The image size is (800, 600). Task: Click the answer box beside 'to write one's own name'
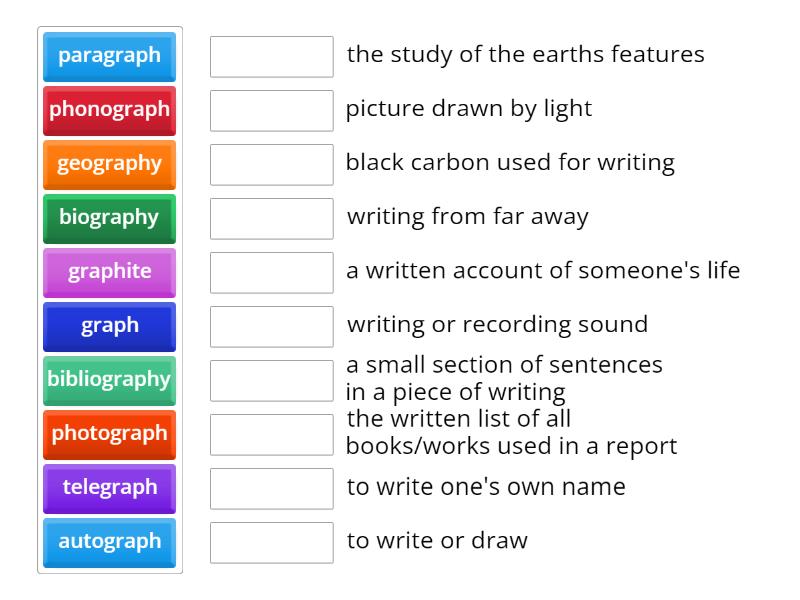(x=271, y=488)
